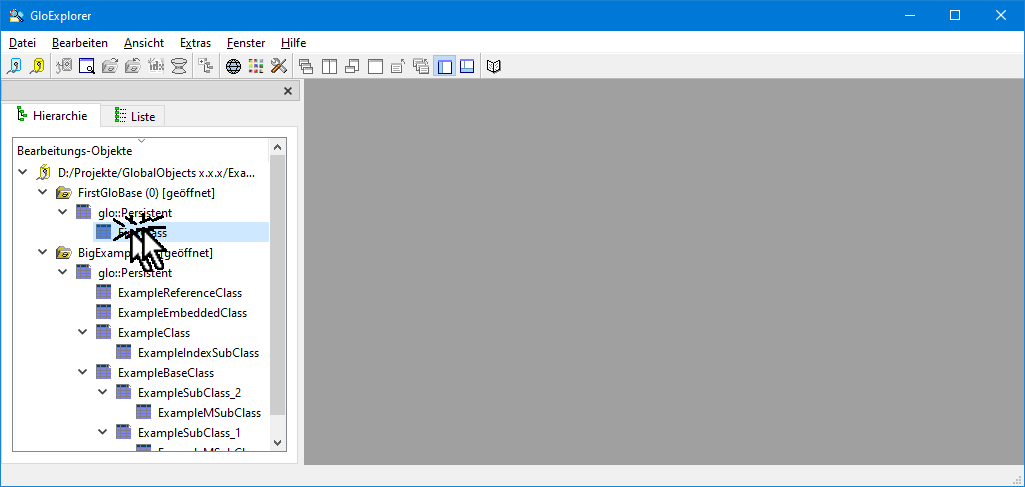Click the globe toolbar icon
The height and width of the screenshot is (487, 1025).
pos(233,66)
